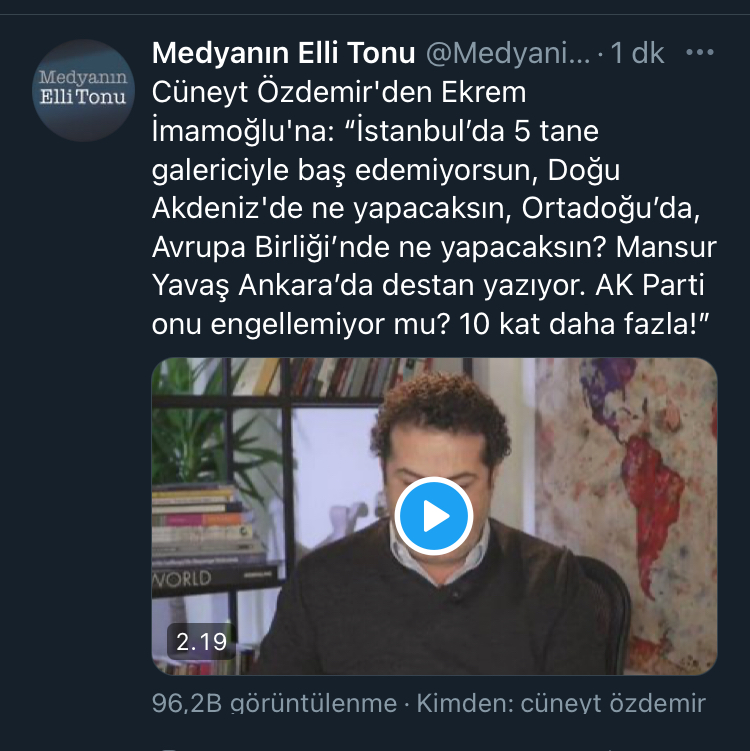This screenshot has width=750, height=751.
Task: Open the Medyanın Elli Tonu profile avatar
Action: pyautogui.click(x=83, y=90)
